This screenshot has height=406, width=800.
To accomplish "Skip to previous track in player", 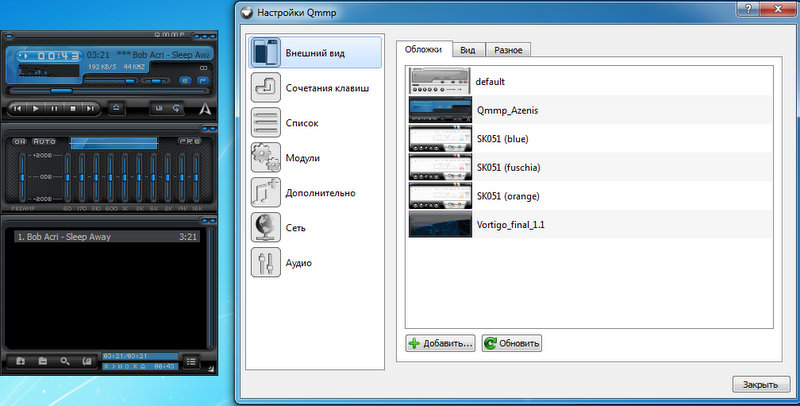I will 17,109.
